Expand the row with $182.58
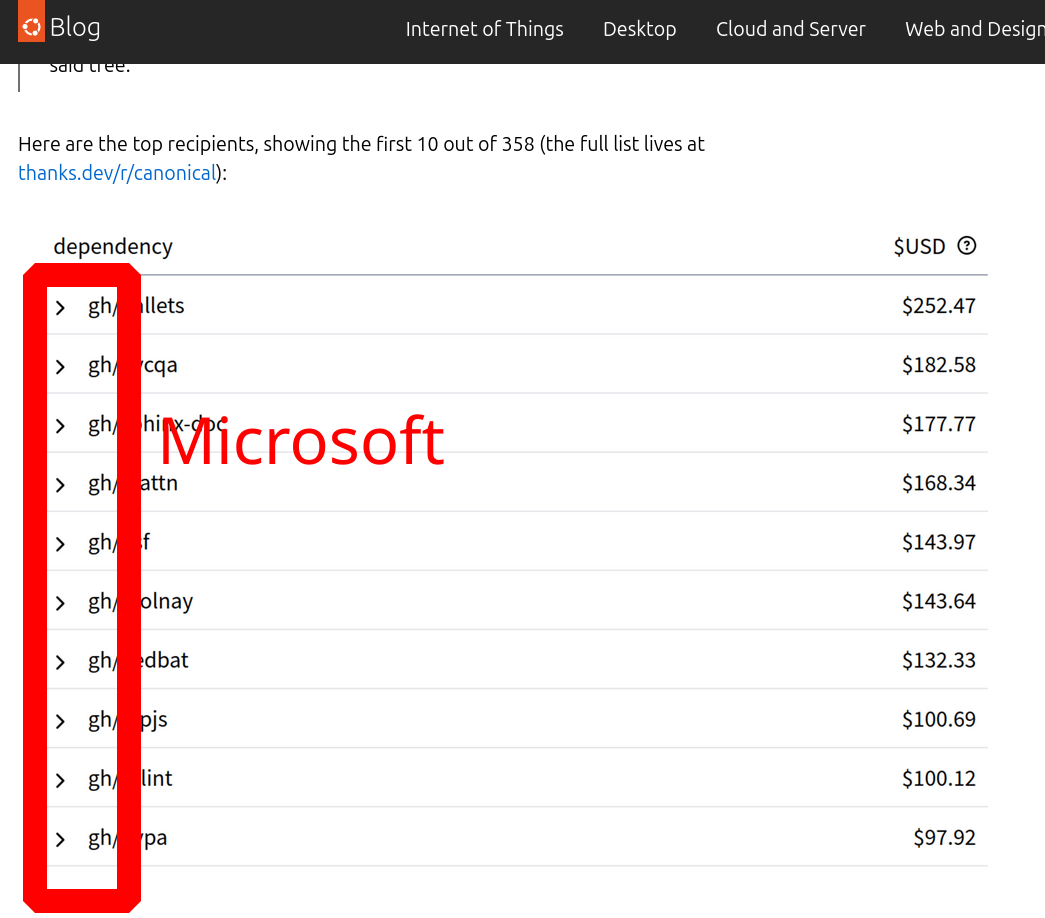 (x=61, y=367)
